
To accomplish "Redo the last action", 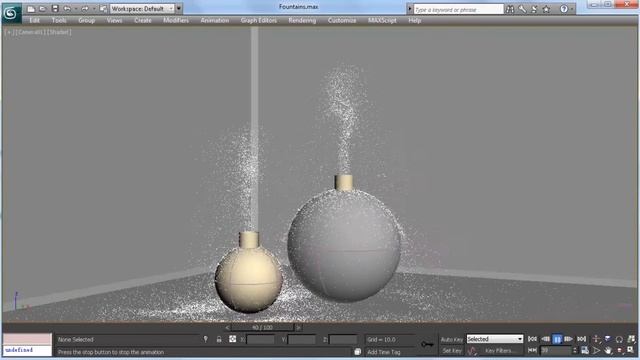I will [x=85, y=9].
